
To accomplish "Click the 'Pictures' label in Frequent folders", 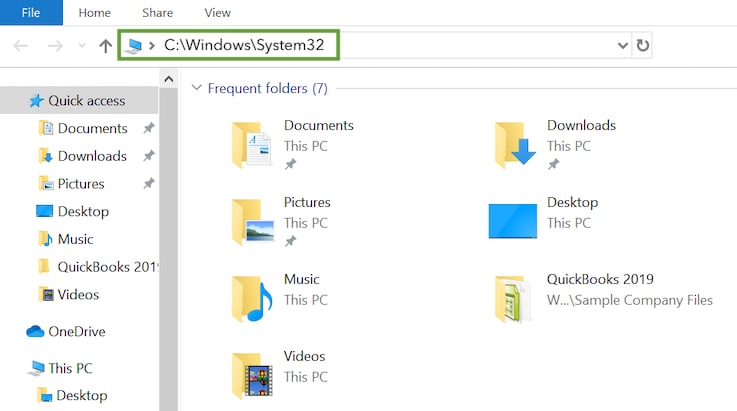I will click(x=307, y=202).
